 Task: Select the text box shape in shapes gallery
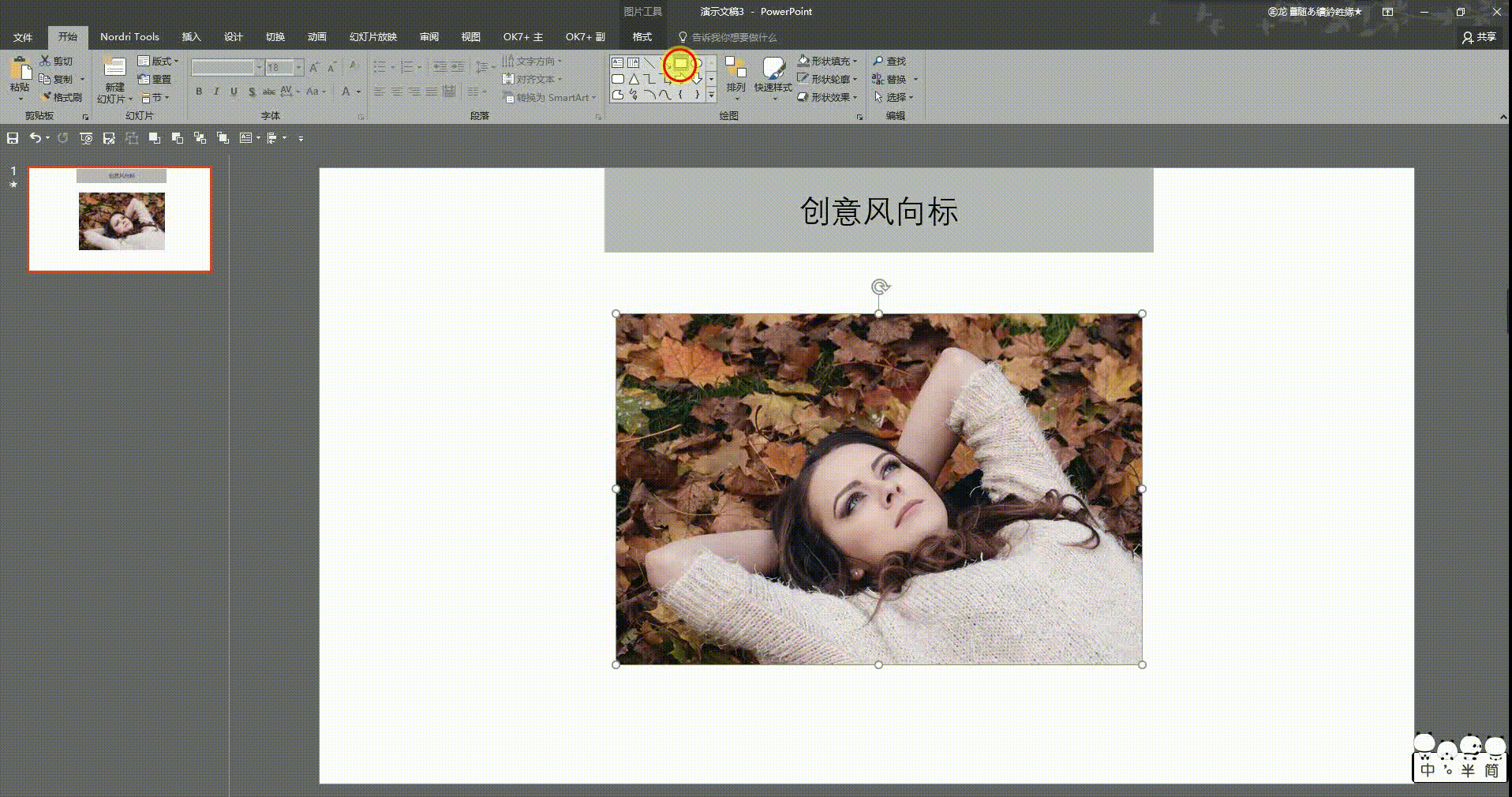point(617,62)
